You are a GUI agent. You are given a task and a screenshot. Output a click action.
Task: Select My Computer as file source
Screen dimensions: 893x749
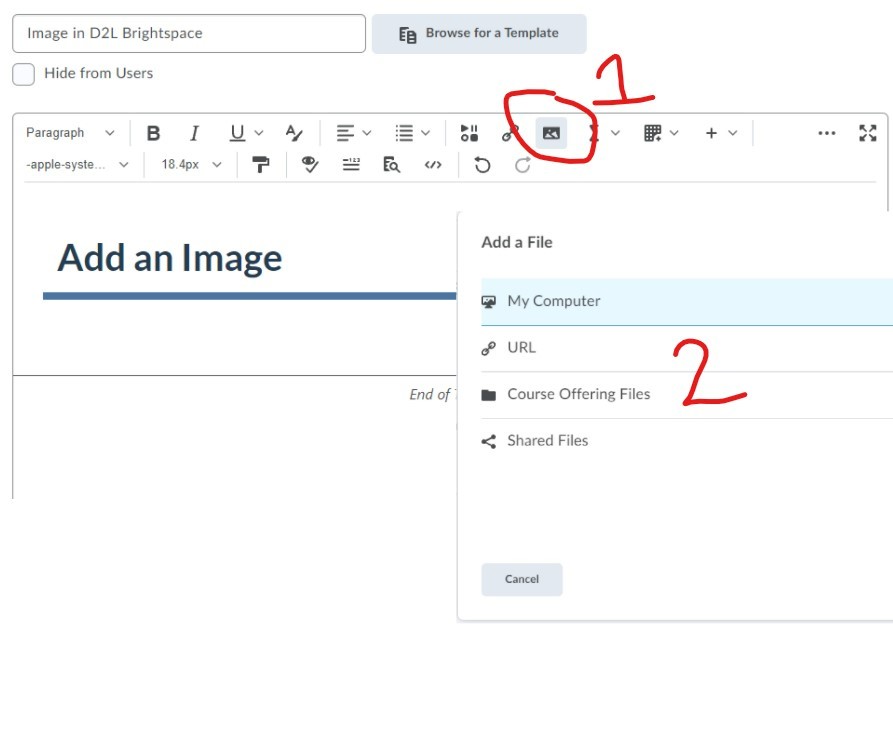tap(554, 301)
